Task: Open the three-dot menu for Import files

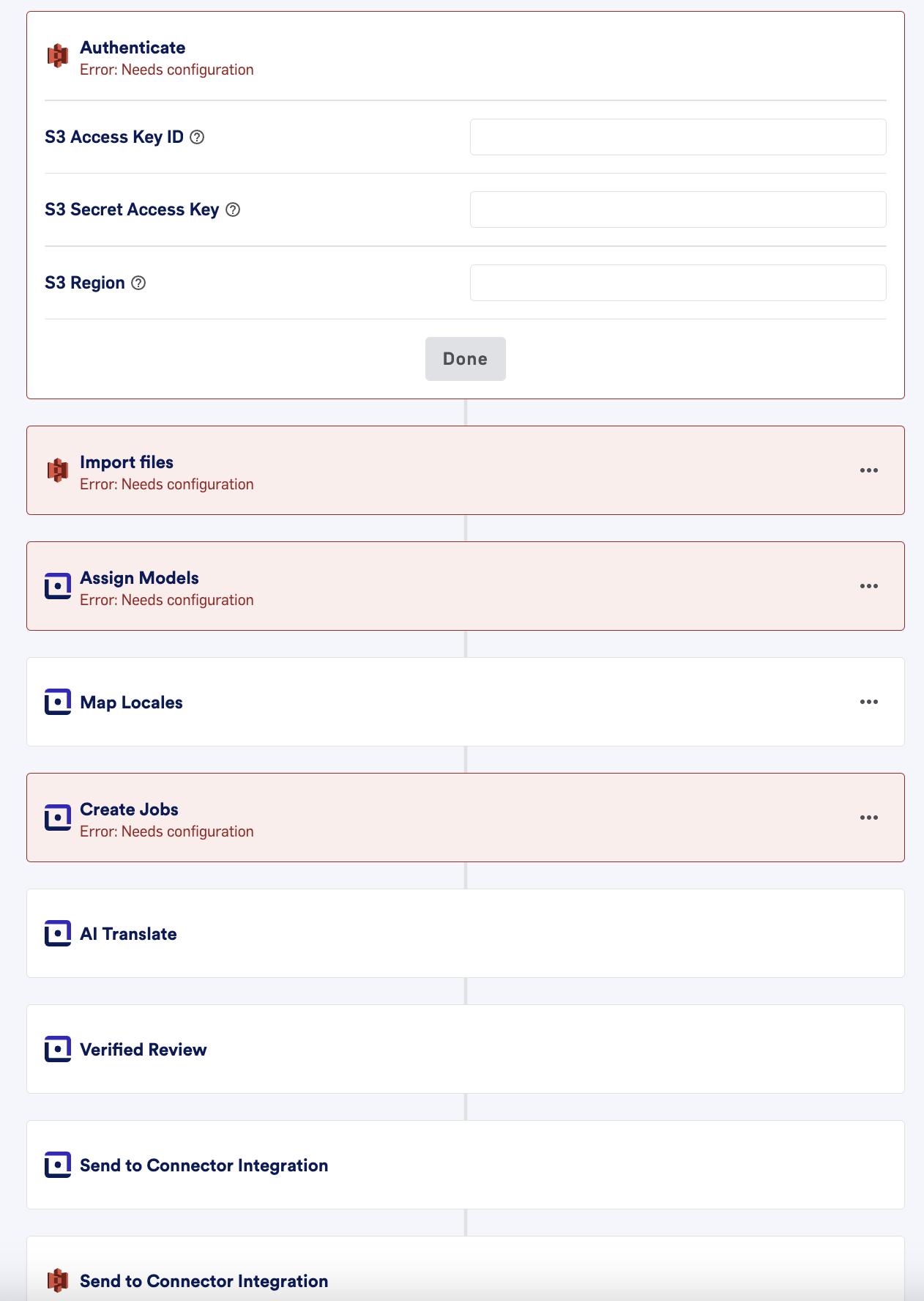Action: coord(869,470)
